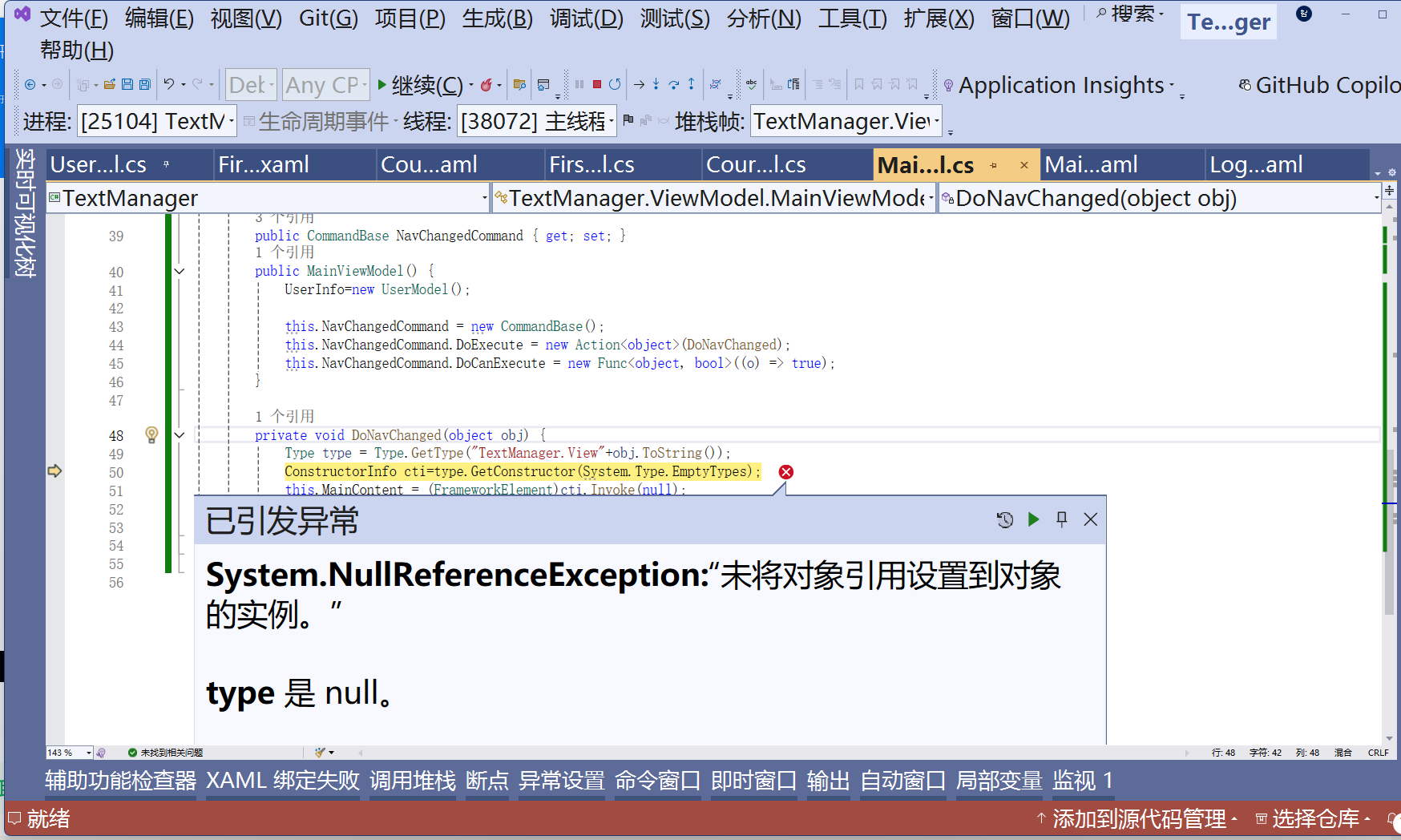
Task: Click the IntelliTrace diagnostic toolbar icon
Action: (x=716, y=84)
